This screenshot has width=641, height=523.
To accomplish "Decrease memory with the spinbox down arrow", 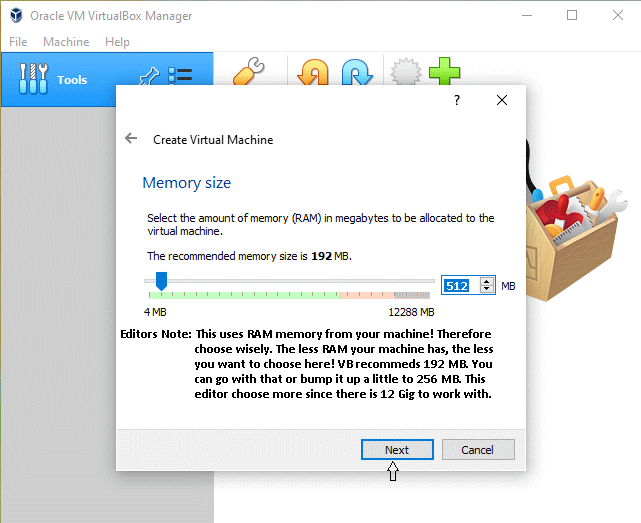I will click(486, 290).
